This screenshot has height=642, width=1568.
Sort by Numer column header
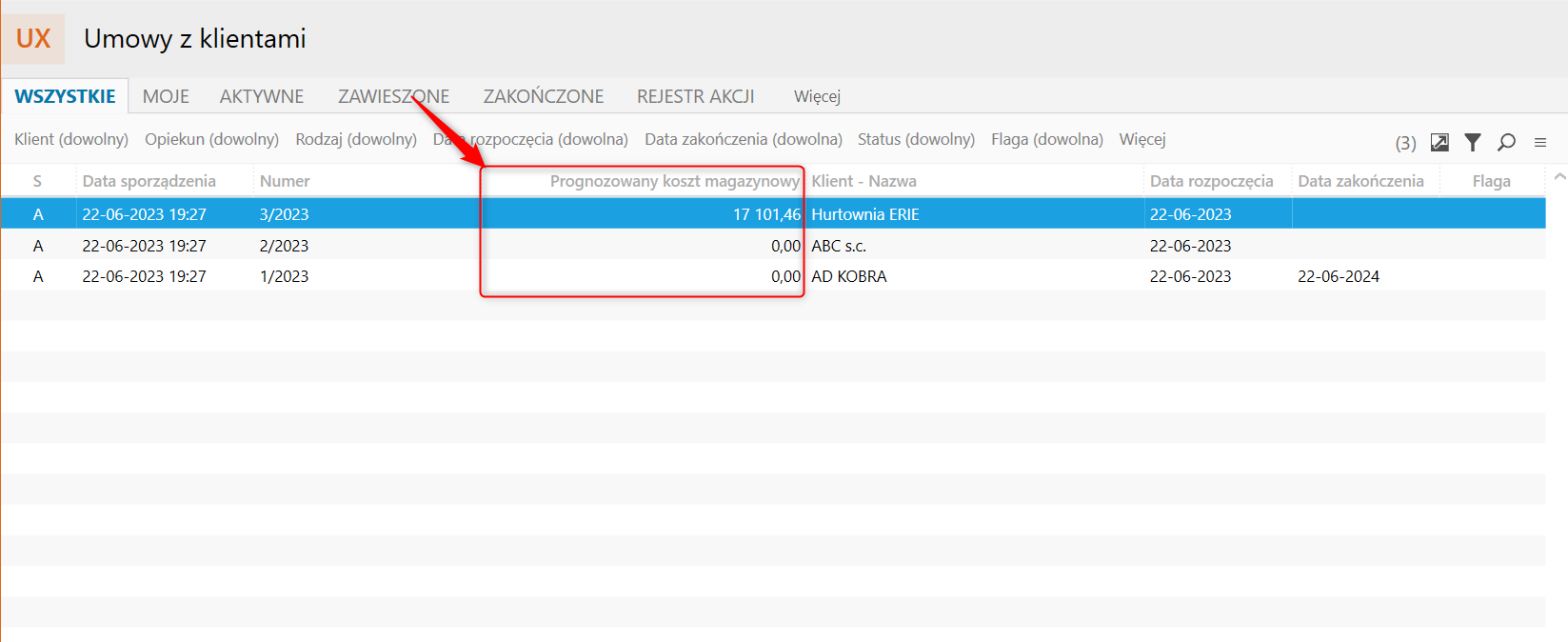pos(285,181)
